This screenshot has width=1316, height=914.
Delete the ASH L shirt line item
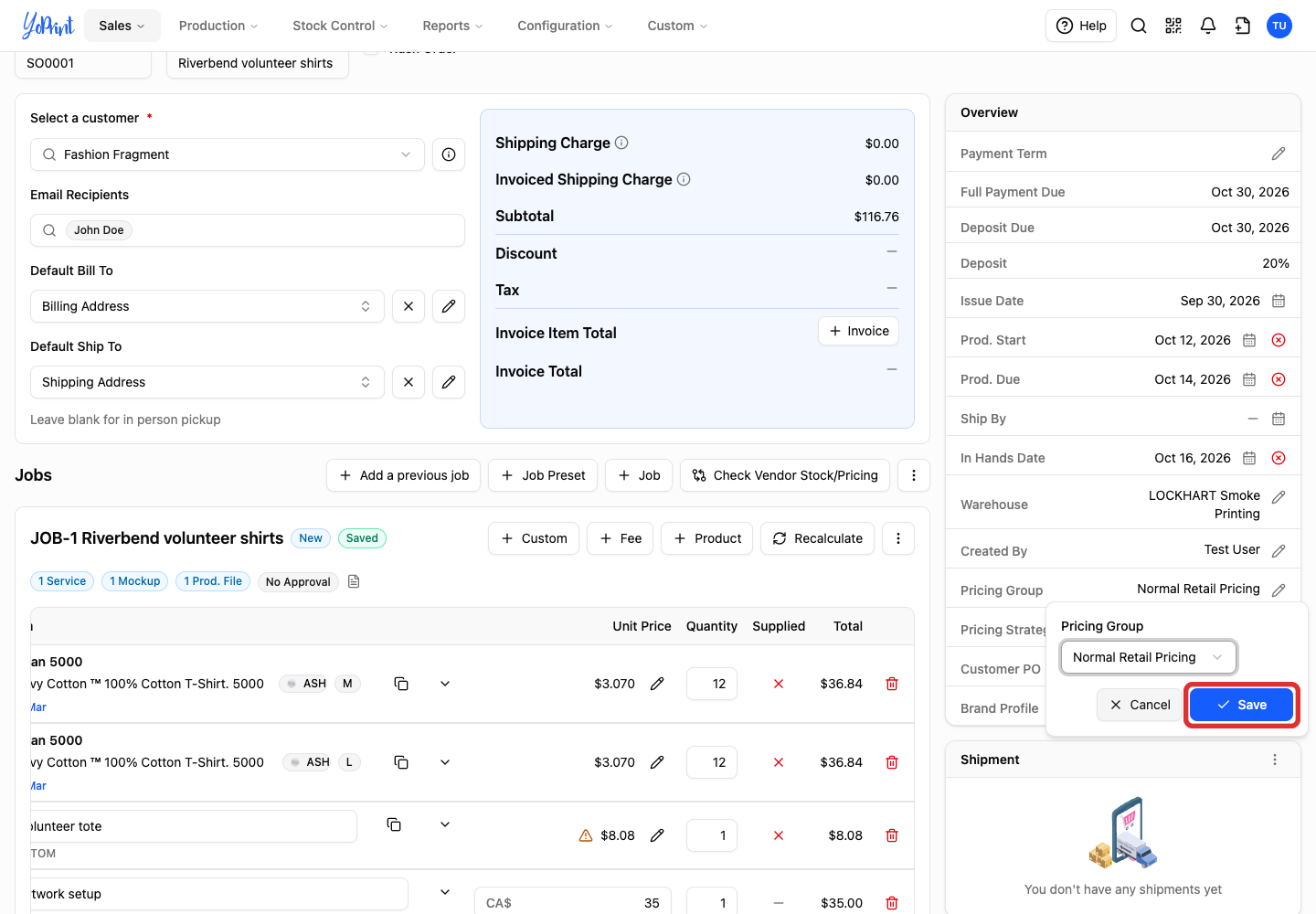click(892, 762)
